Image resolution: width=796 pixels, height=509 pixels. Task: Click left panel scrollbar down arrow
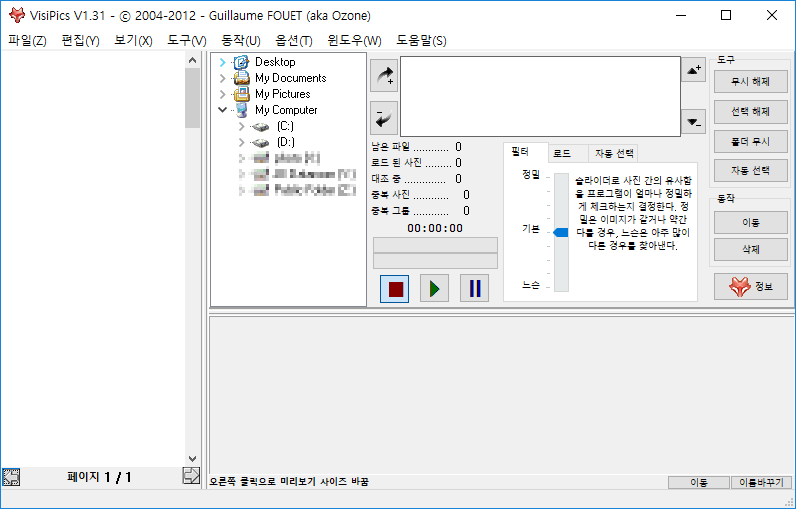tap(192, 459)
